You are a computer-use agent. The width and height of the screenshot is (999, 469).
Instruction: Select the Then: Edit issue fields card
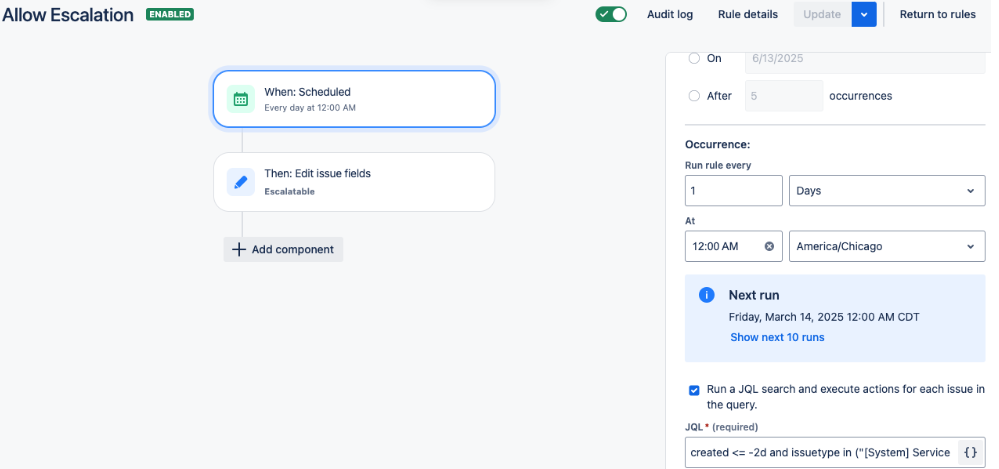[x=354, y=182]
